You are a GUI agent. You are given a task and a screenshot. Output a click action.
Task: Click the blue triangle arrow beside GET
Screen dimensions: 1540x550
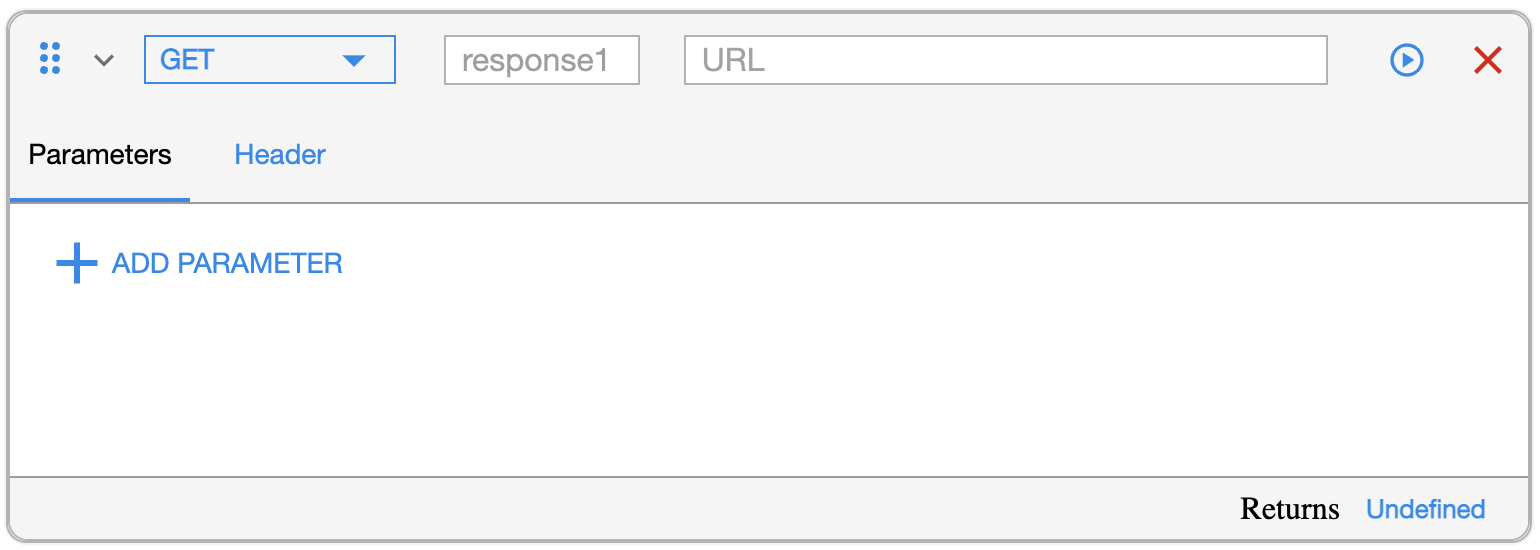point(354,61)
